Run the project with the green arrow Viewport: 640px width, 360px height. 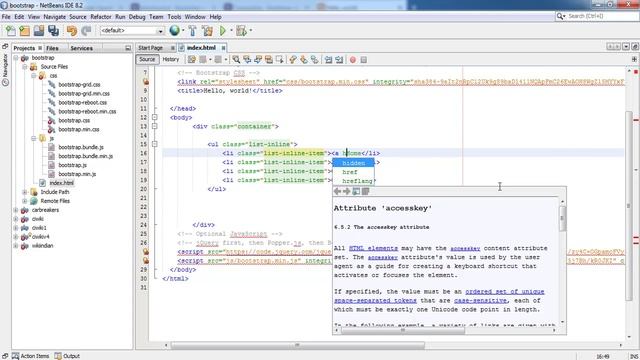pyautogui.click(x=223, y=31)
